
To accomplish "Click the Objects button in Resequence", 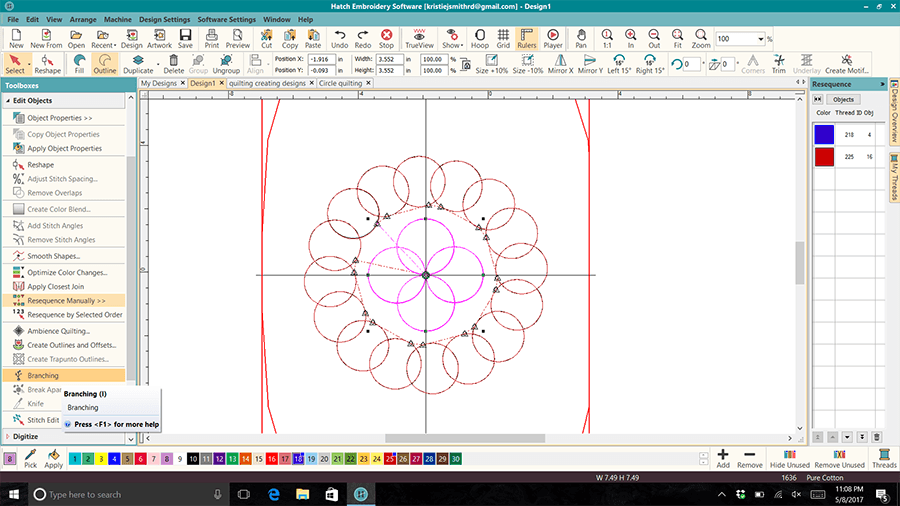I will [x=842, y=100].
